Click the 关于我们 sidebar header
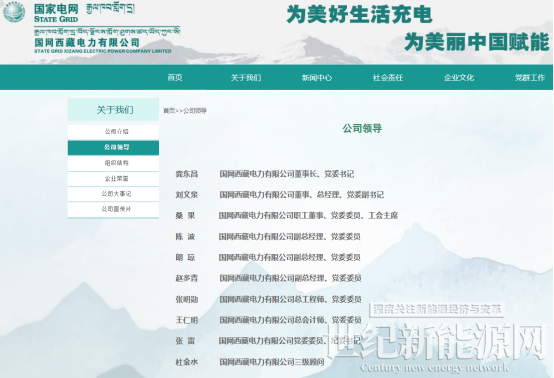This screenshot has width=554, height=378. click(x=113, y=110)
